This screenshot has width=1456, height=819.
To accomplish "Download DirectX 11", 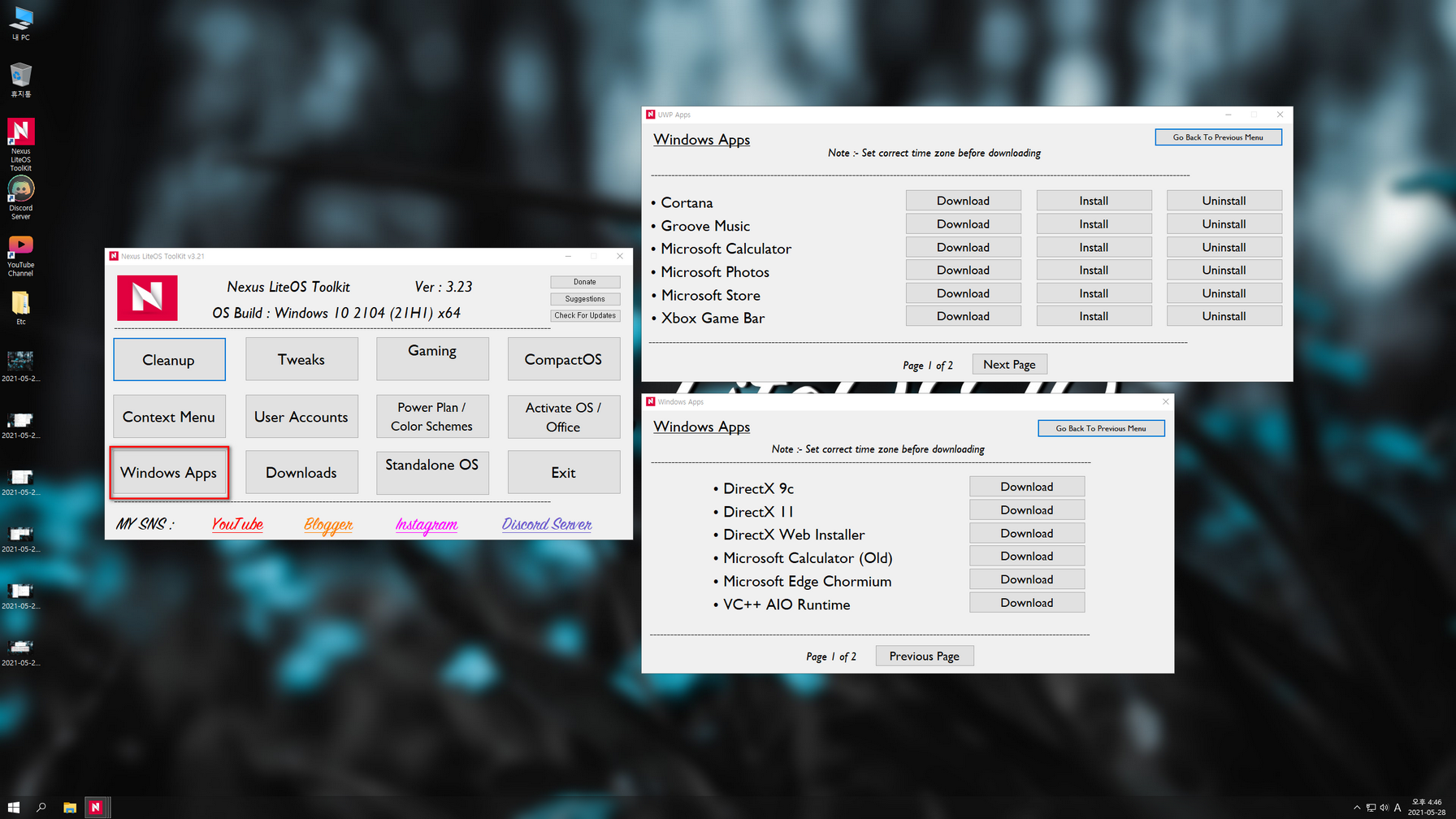I will pos(1026,509).
